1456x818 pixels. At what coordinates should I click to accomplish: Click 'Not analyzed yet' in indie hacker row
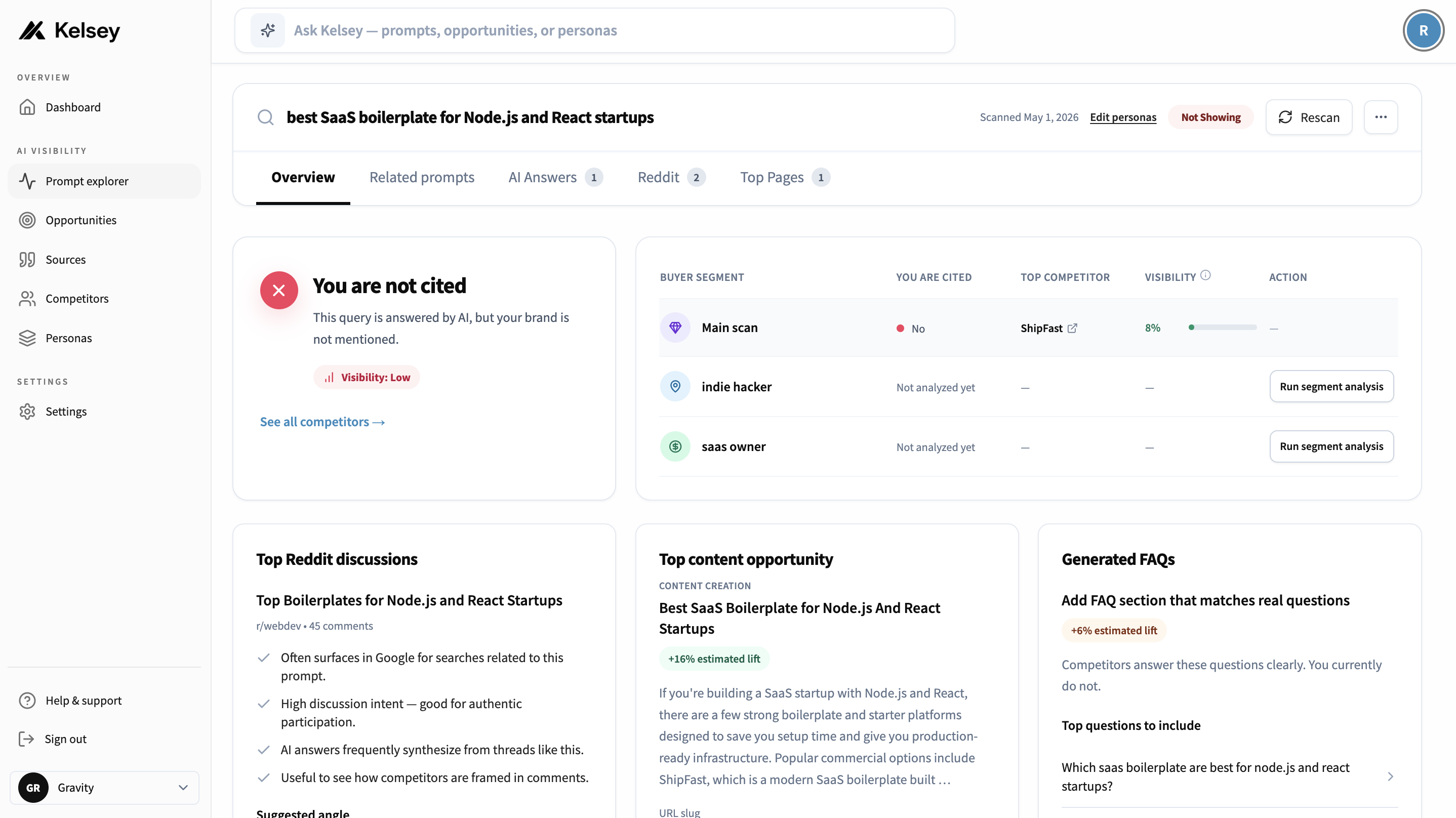point(936,387)
